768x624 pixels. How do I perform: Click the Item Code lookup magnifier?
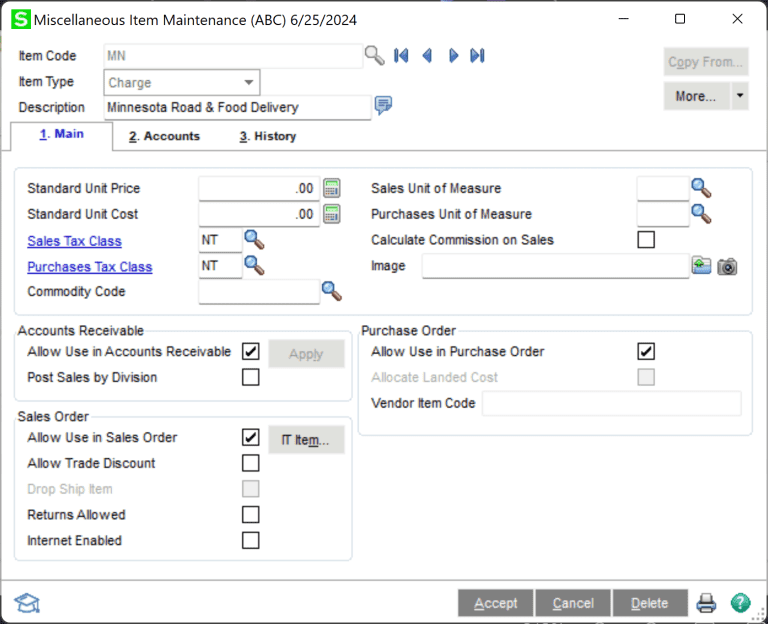pyautogui.click(x=374, y=56)
